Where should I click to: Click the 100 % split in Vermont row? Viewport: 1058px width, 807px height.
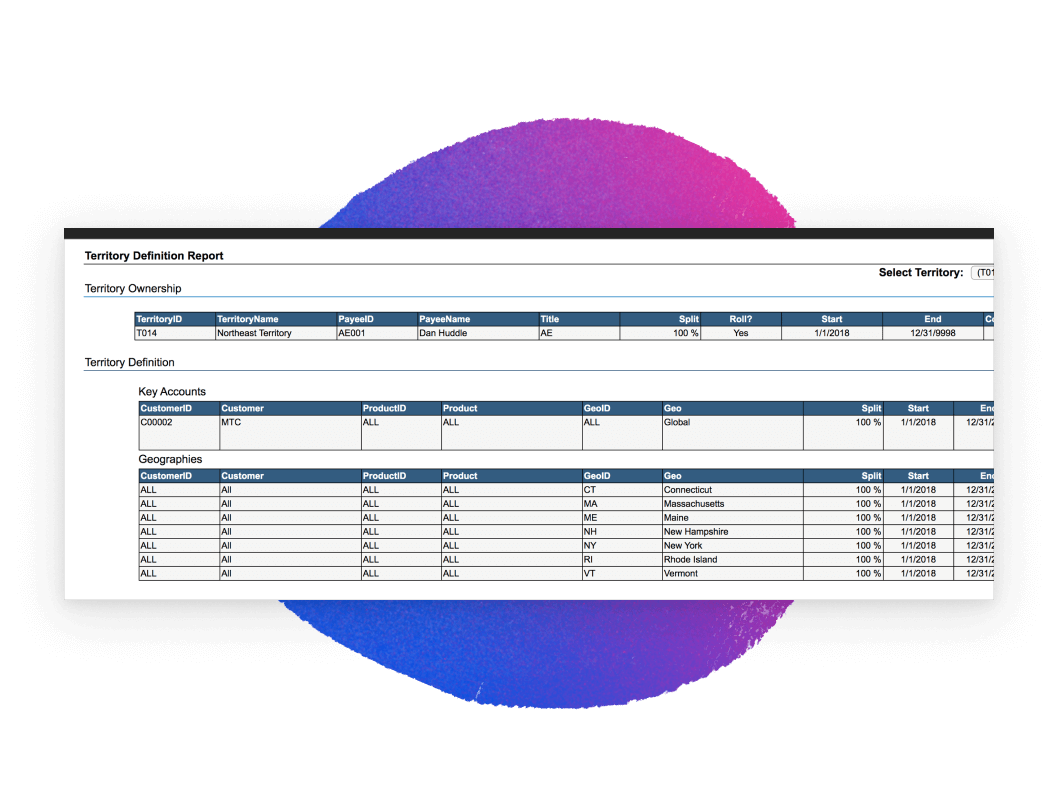coord(843,574)
